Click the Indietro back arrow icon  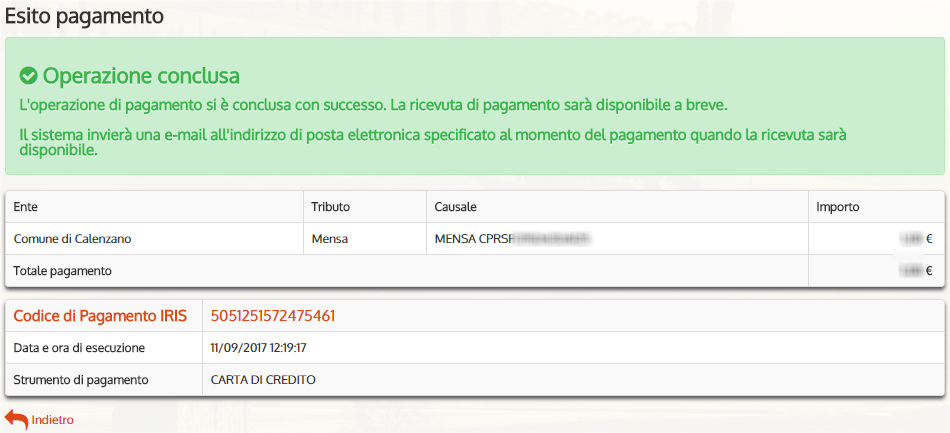(16, 420)
